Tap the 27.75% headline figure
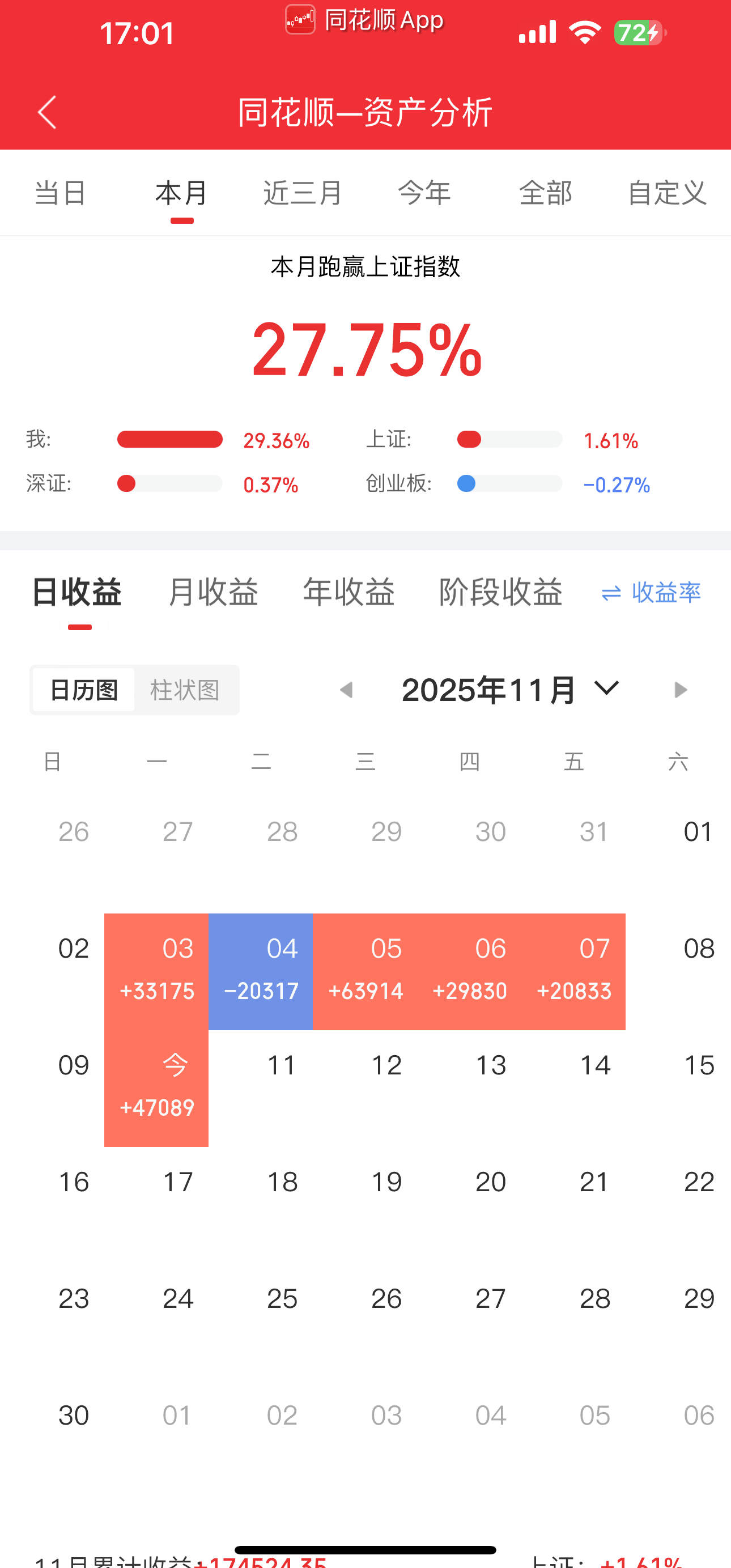 point(367,350)
